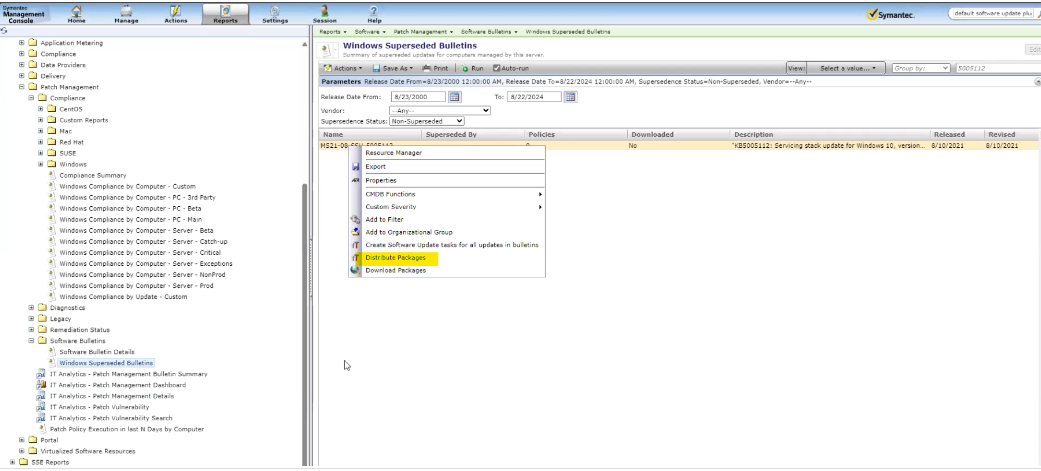This screenshot has height=471, width=1041.
Task: Open calendar picker for the To date
Action: (x=571, y=97)
